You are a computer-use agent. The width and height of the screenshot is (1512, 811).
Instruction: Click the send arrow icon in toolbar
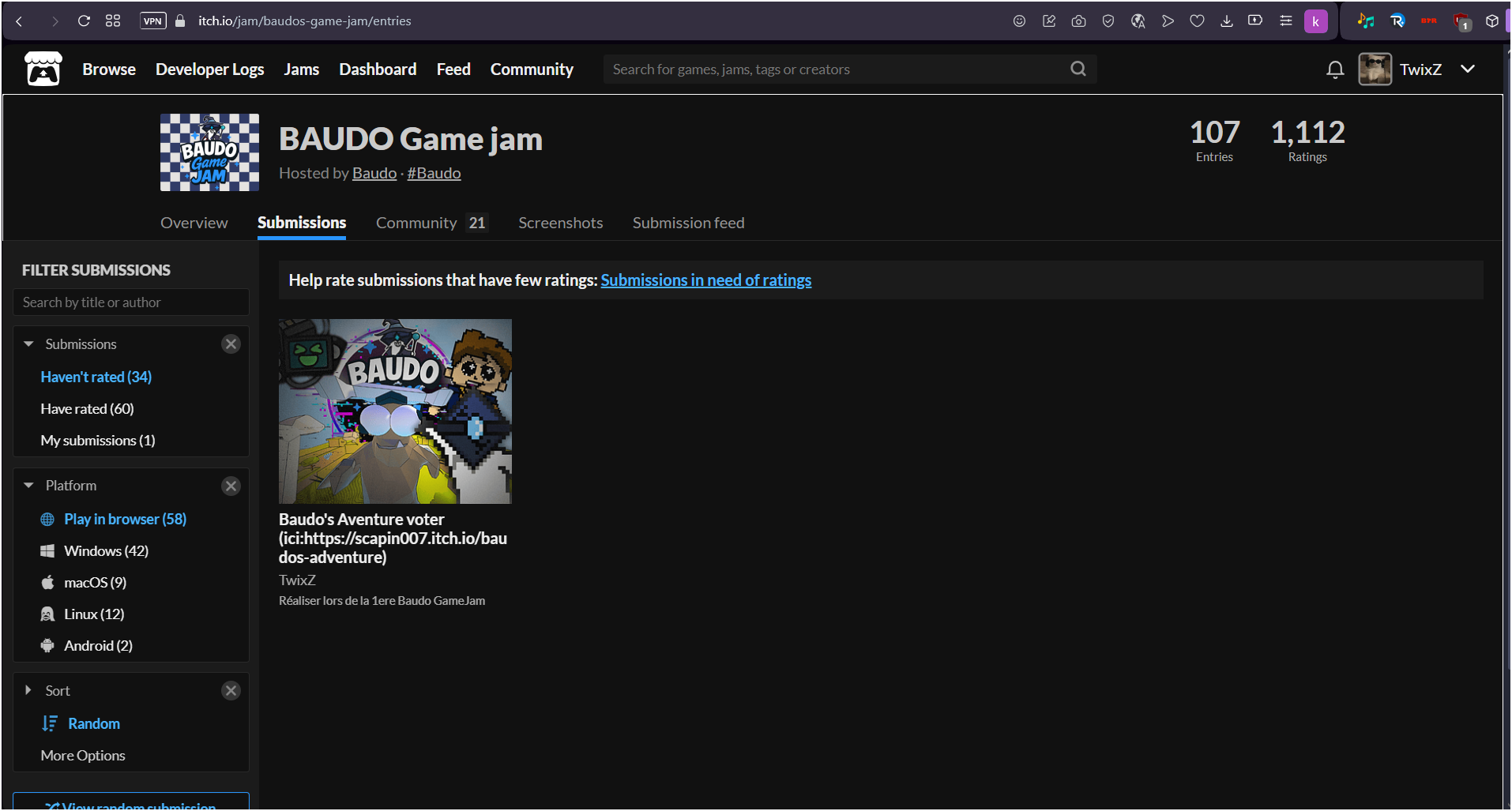(x=1168, y=21)
